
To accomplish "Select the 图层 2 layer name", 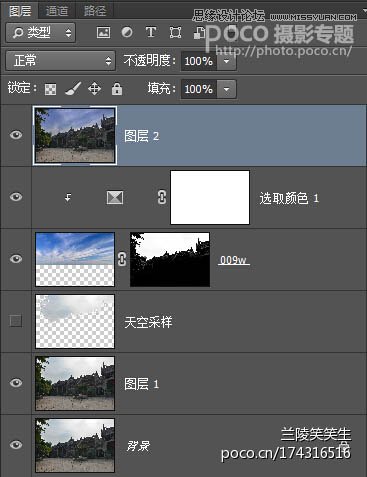I will [141, 136].
